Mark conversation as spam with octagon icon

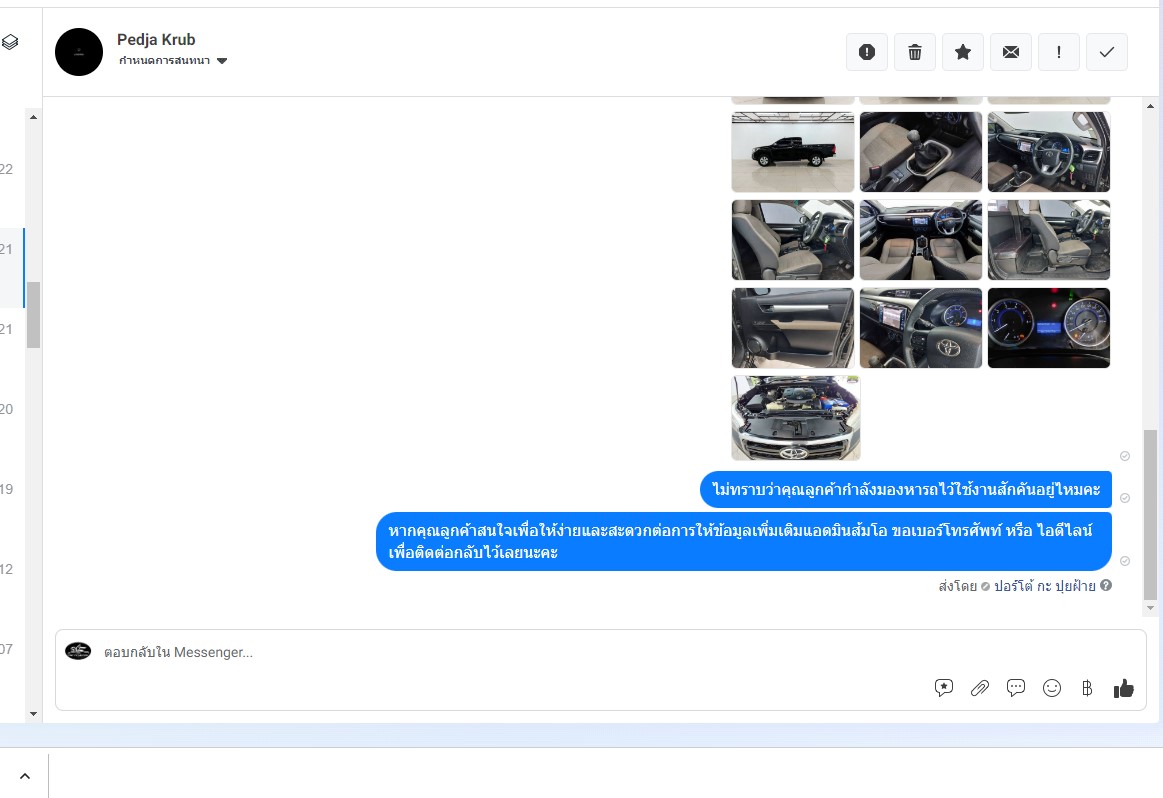click(867, 52)
